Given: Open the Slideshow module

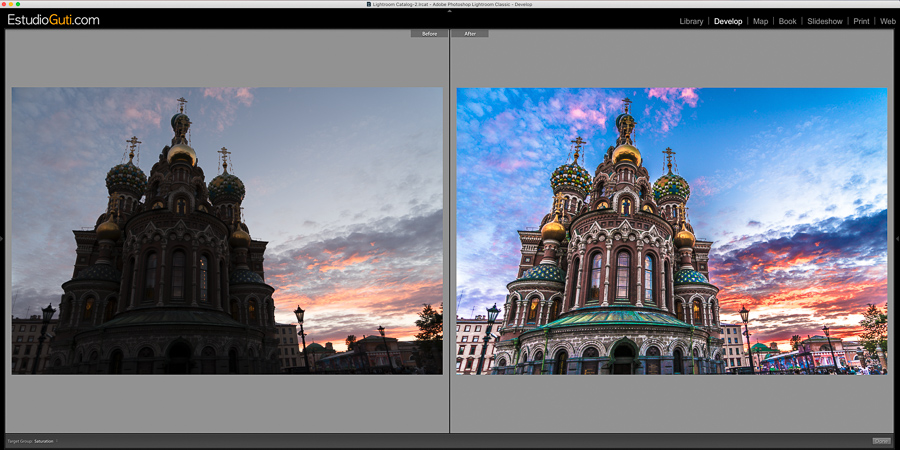Looking at the screenshot, I should pos(824,21).
